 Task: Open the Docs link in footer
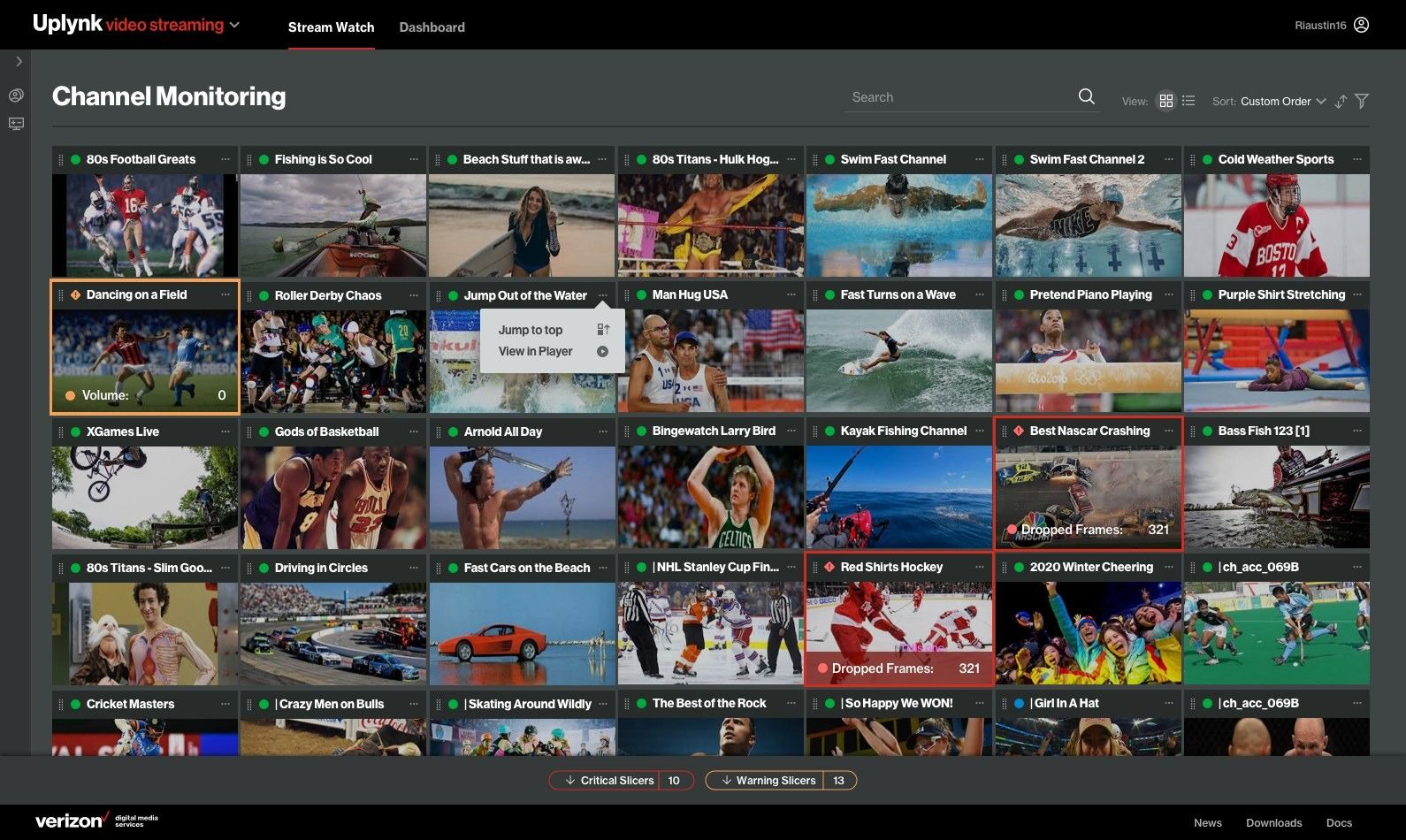[x=1339, y=822]
